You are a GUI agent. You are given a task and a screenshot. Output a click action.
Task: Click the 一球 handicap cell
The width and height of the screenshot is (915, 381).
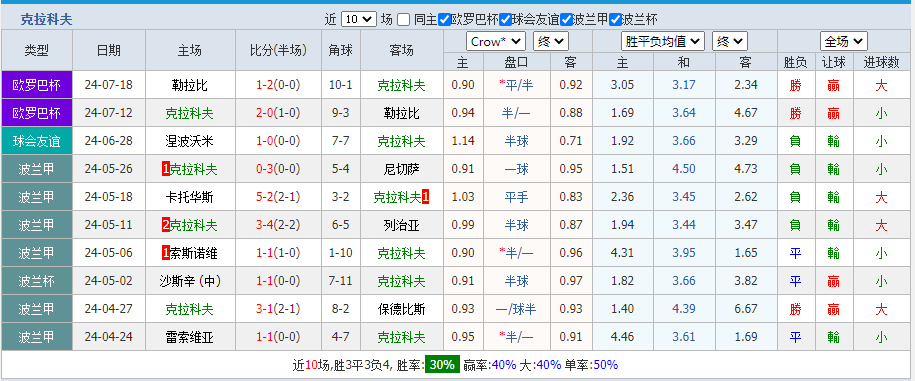(x=516, y=169)
